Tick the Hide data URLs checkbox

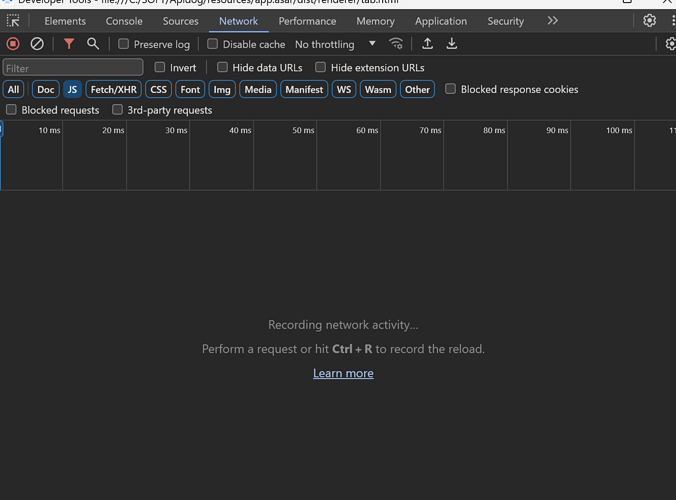click(222, 67)
